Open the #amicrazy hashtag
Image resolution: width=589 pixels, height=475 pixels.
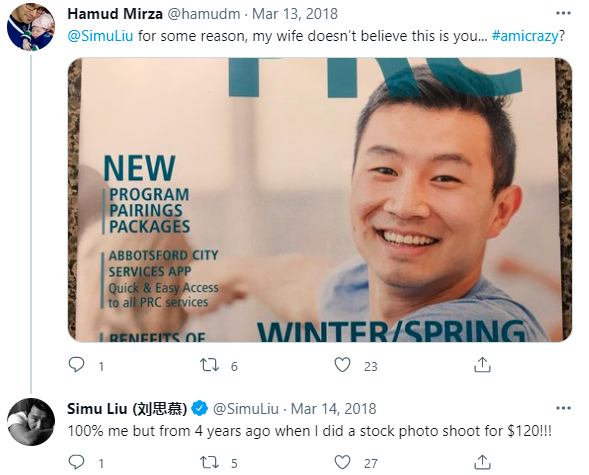(x=525, y=36)
